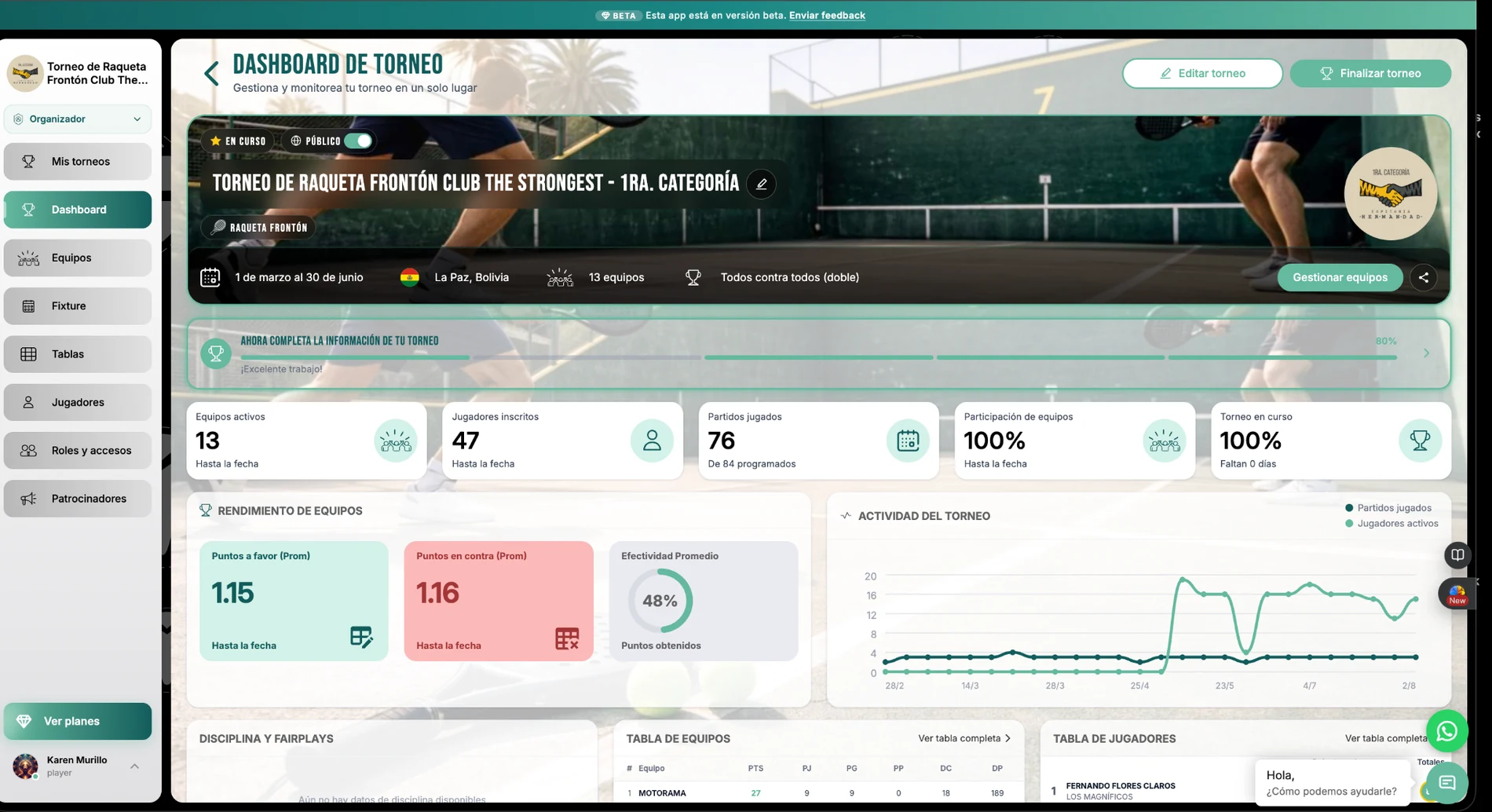
Task: Expand the Karen Murillo user menu chevron
Action: 134,766
